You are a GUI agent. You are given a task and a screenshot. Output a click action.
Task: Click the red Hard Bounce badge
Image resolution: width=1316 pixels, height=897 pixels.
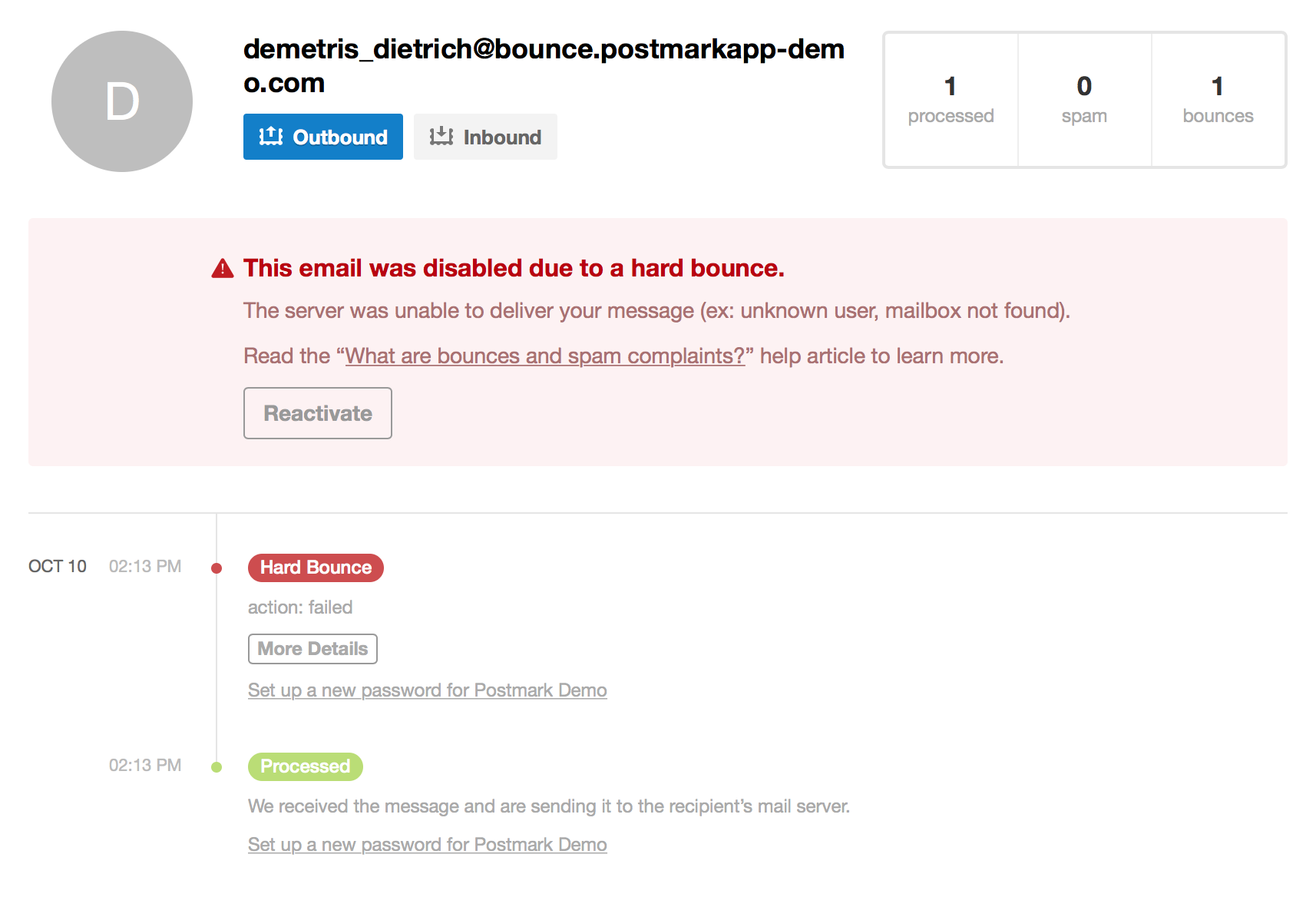[316, 568]
